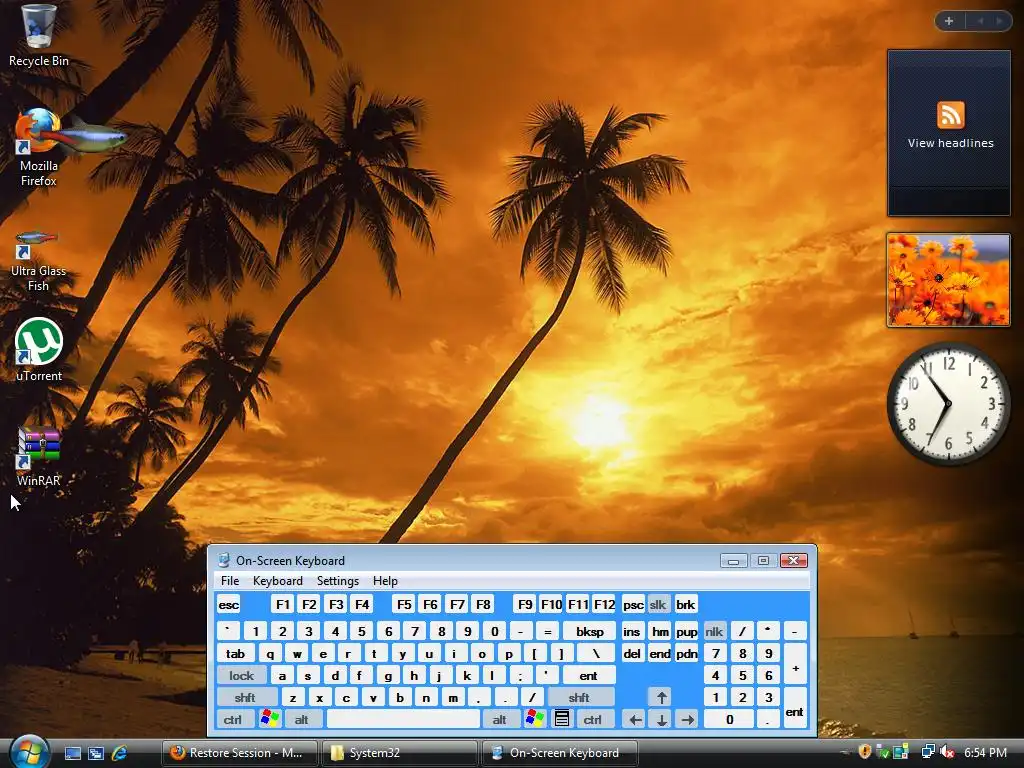Click the right arrow key on keyboard
This screenshot has width=1024, height=768.
pos(688,720)
